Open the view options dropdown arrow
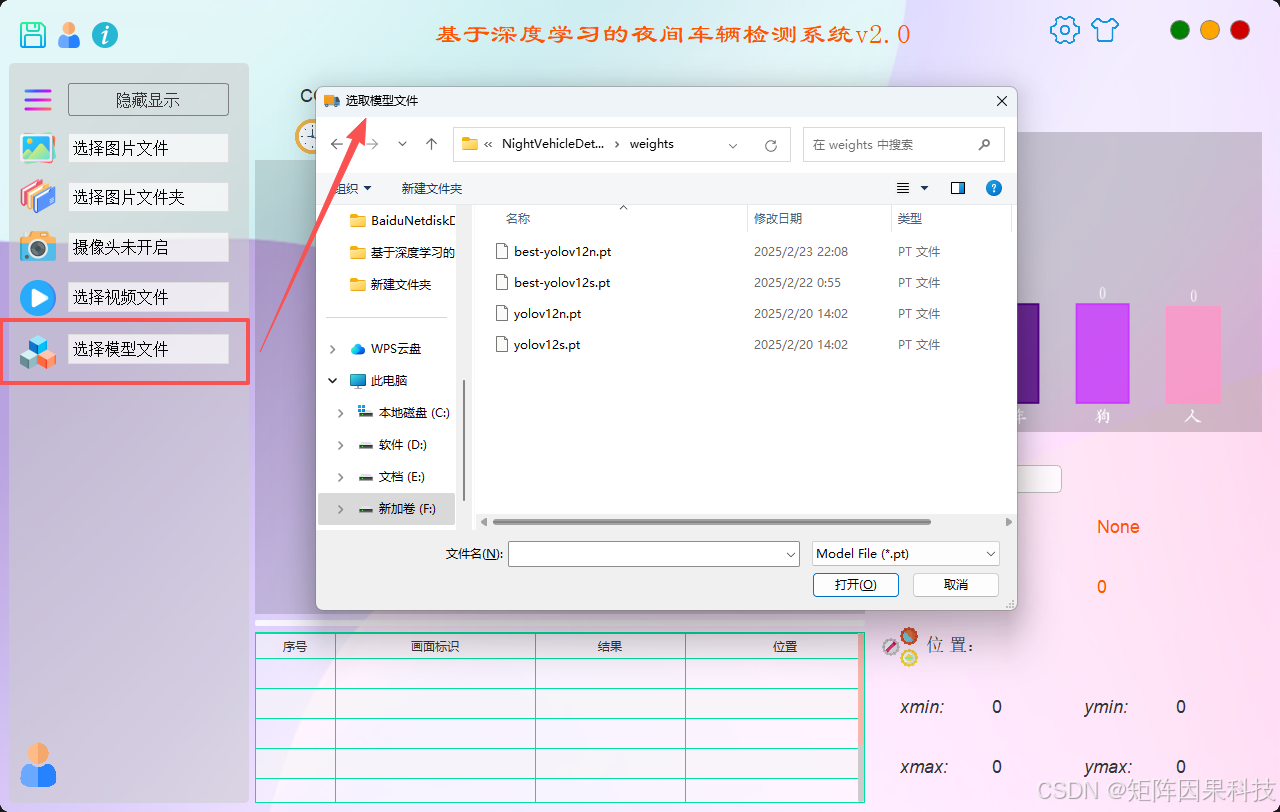Viewport: 1280px width, 812px height. coord(924,188)
